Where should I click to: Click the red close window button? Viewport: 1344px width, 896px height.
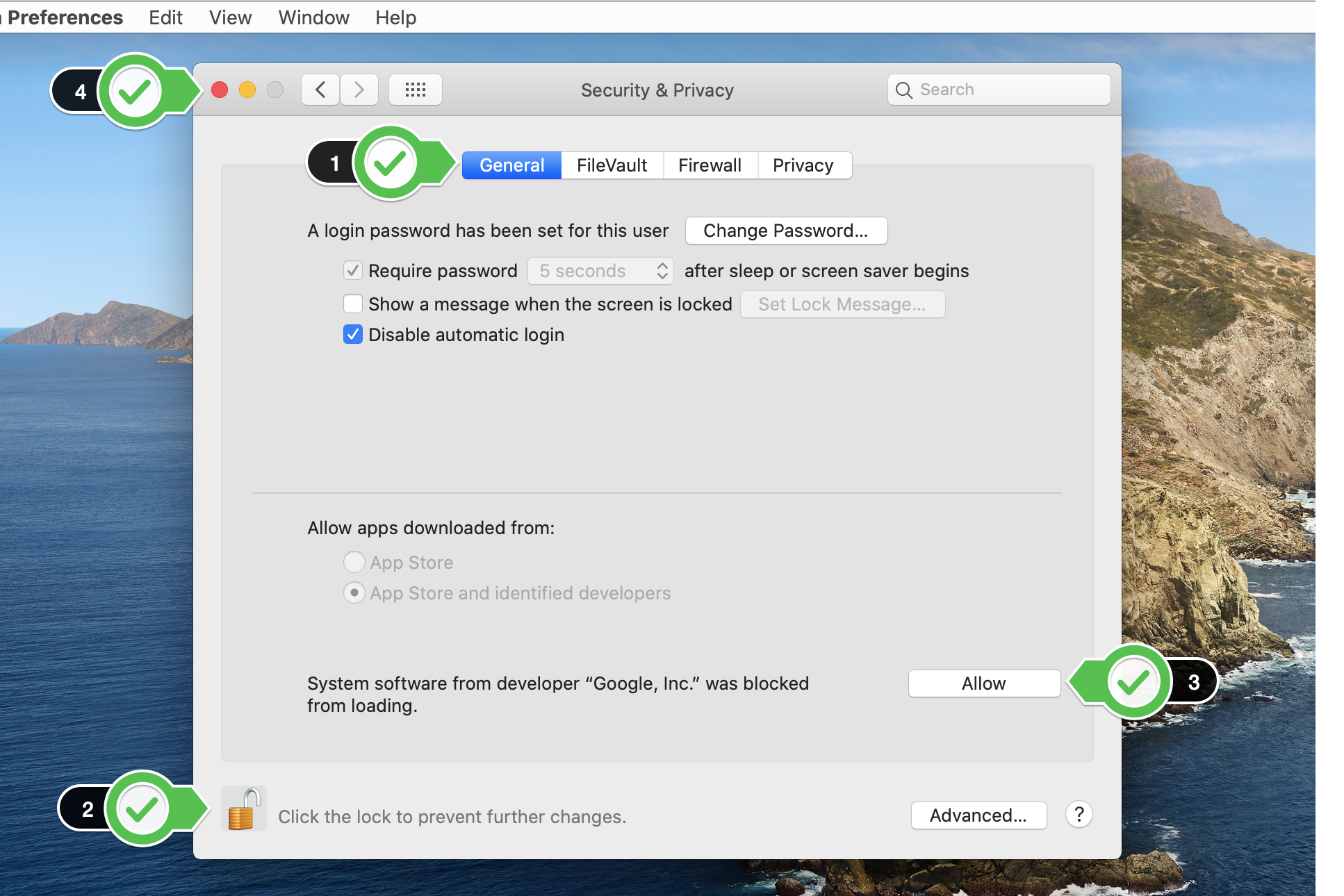[x=220, y=90]
